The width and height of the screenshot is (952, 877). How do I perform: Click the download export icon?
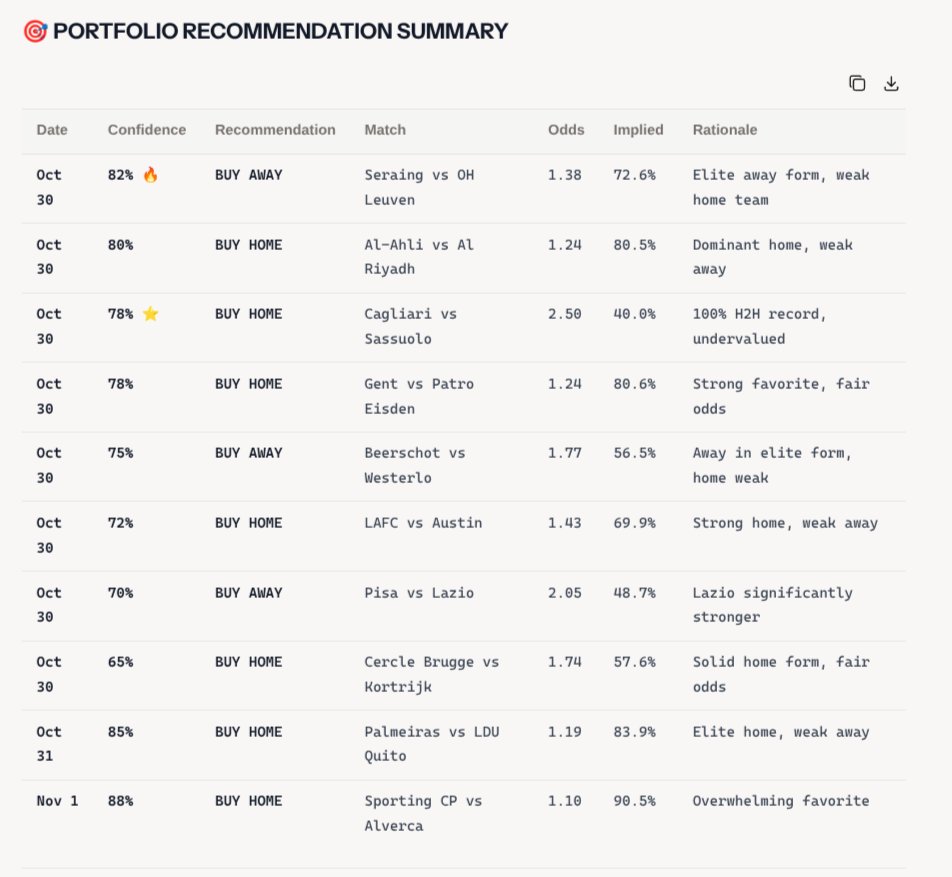click(x=891, y=84)
